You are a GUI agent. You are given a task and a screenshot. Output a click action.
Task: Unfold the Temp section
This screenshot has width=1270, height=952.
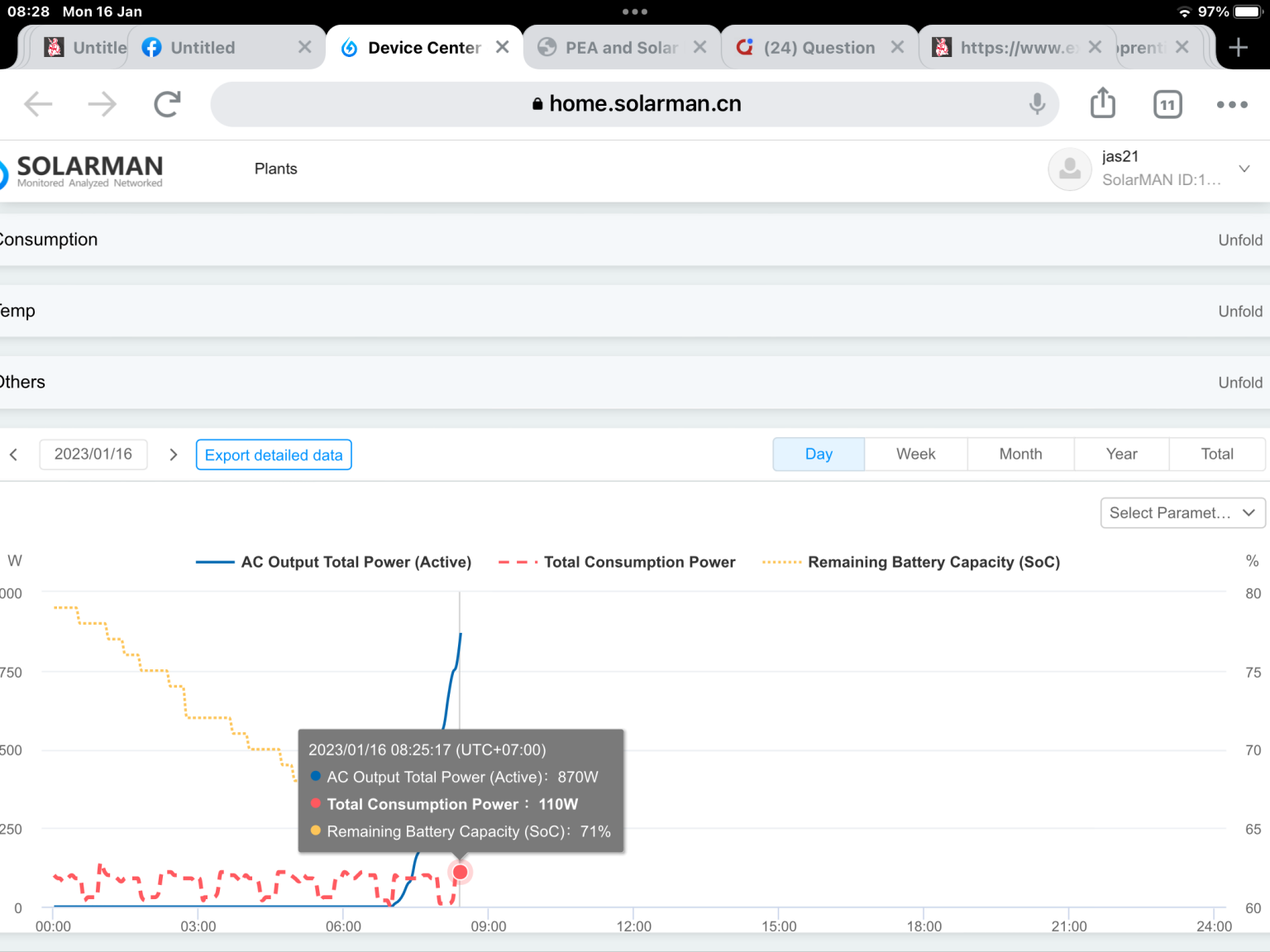click(1240, 311)
